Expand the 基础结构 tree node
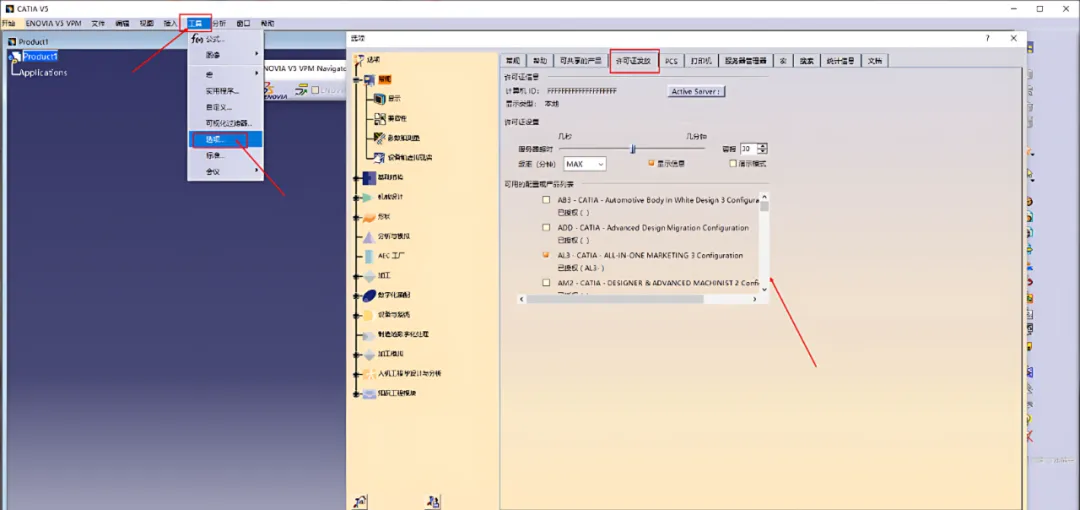Viewport: 1080px width, 510px height. click(x=355, y=178)
